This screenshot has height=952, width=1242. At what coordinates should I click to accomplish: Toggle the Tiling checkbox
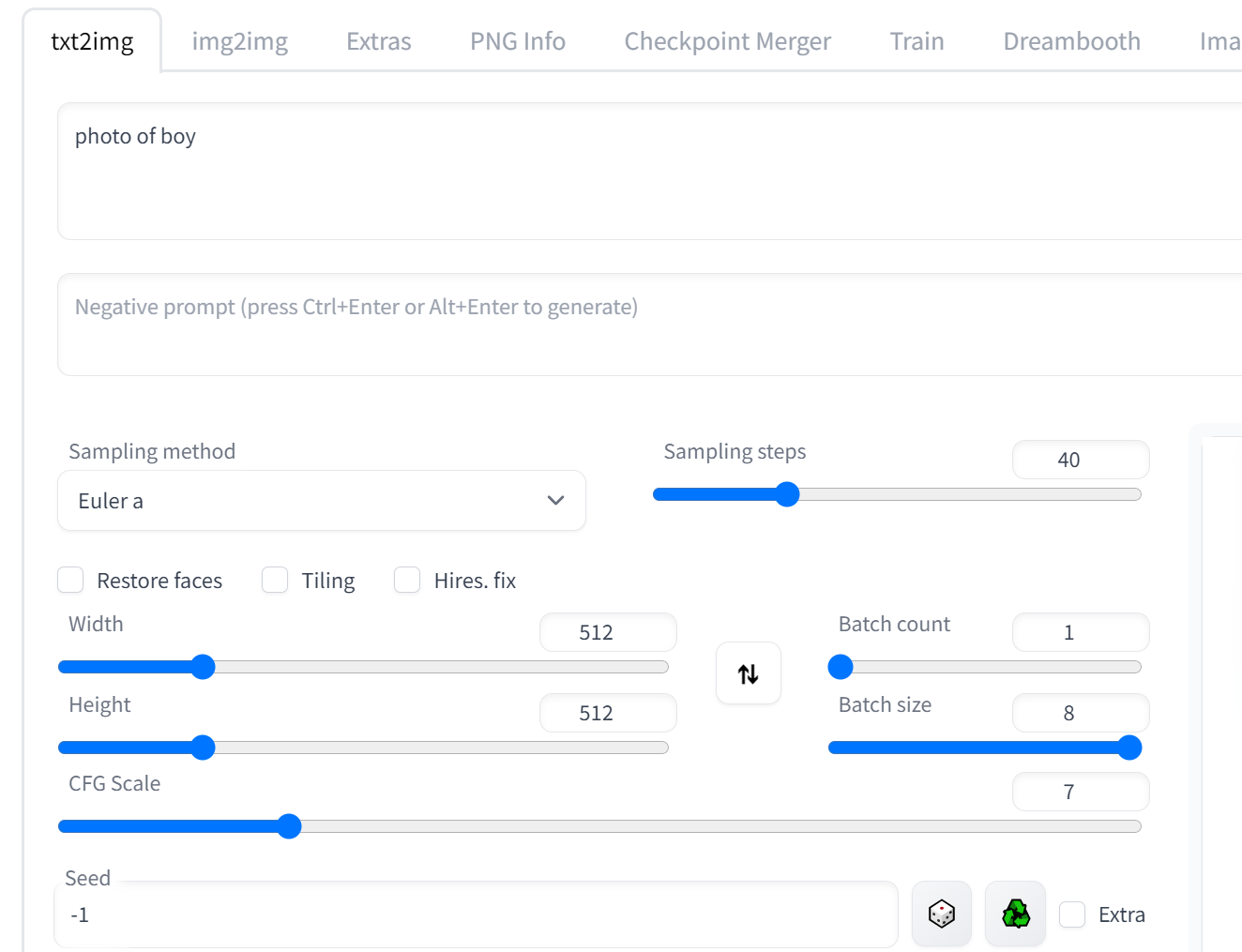point(275,581)
